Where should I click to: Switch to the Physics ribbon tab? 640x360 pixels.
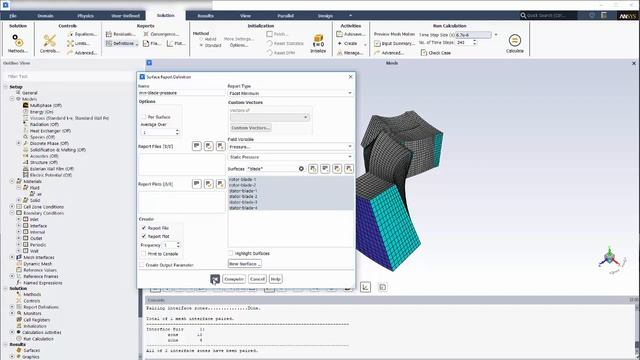(x=85, y=16)
